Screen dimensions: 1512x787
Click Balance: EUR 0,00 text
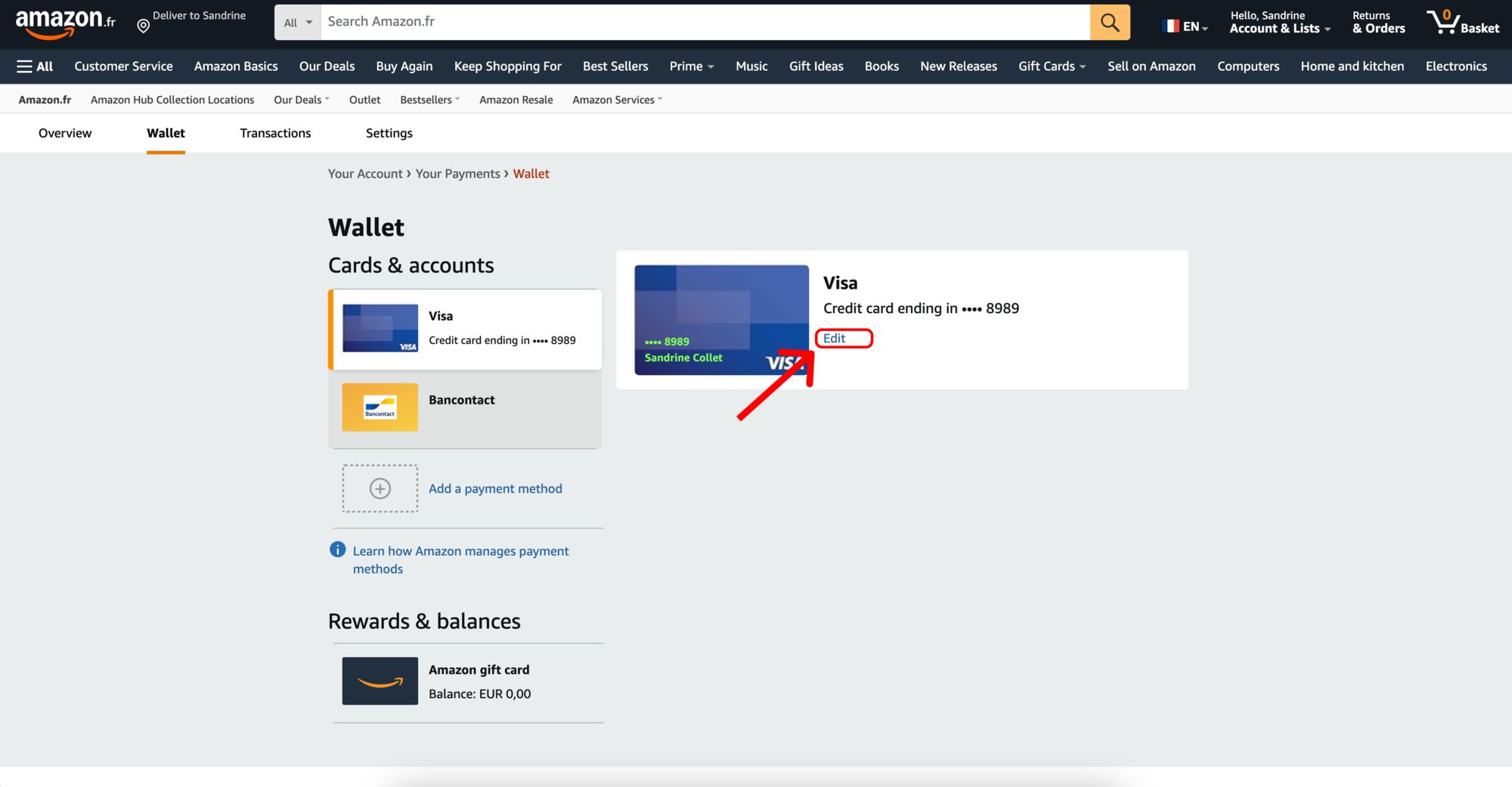click(479, 694)
